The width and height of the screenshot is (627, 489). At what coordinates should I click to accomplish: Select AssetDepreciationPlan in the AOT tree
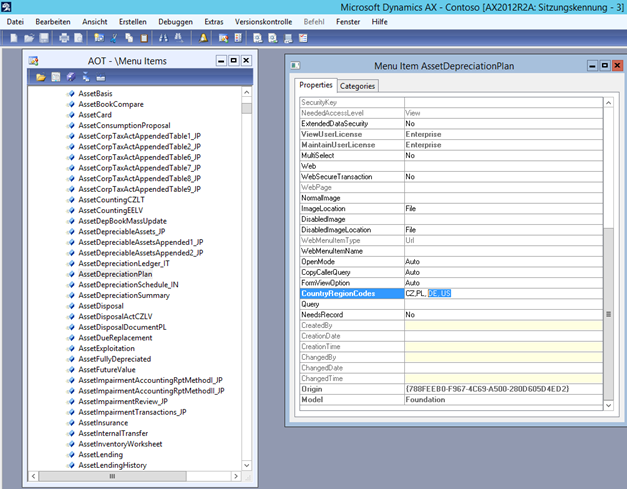click(115, 273)
